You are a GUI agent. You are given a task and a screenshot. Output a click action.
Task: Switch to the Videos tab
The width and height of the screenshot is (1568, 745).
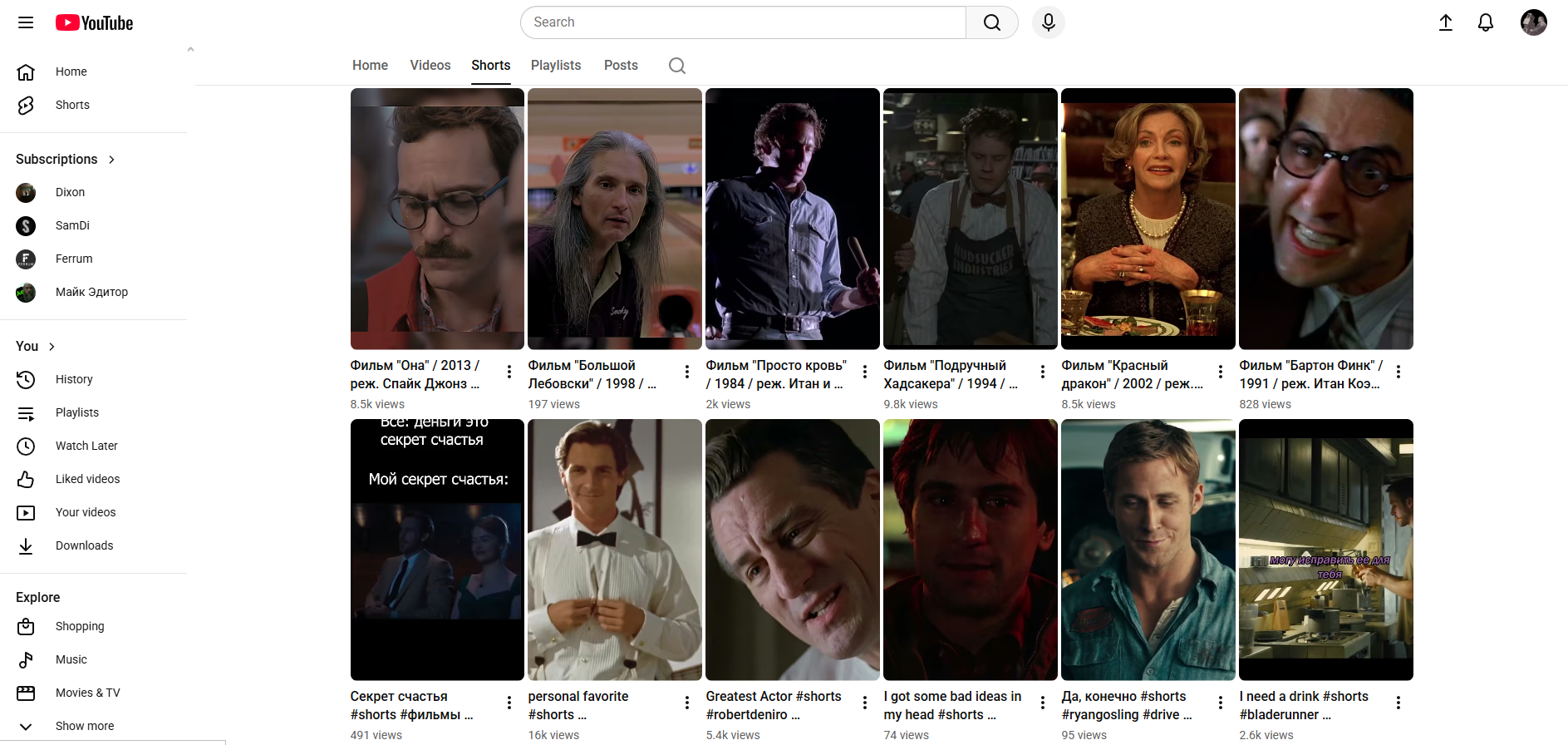pos(430,65)
